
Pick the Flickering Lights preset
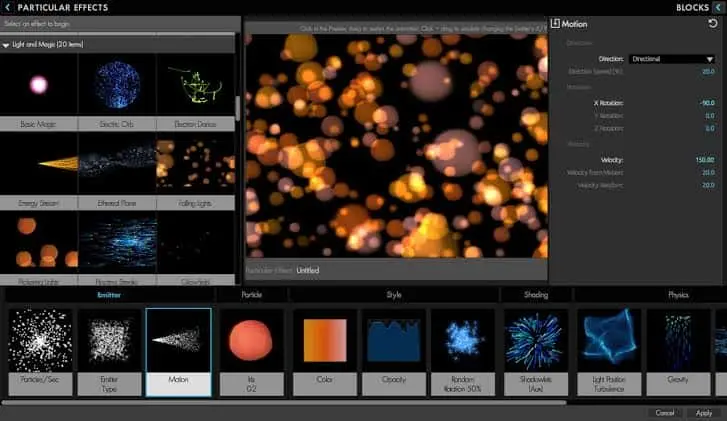coord(38,248)
